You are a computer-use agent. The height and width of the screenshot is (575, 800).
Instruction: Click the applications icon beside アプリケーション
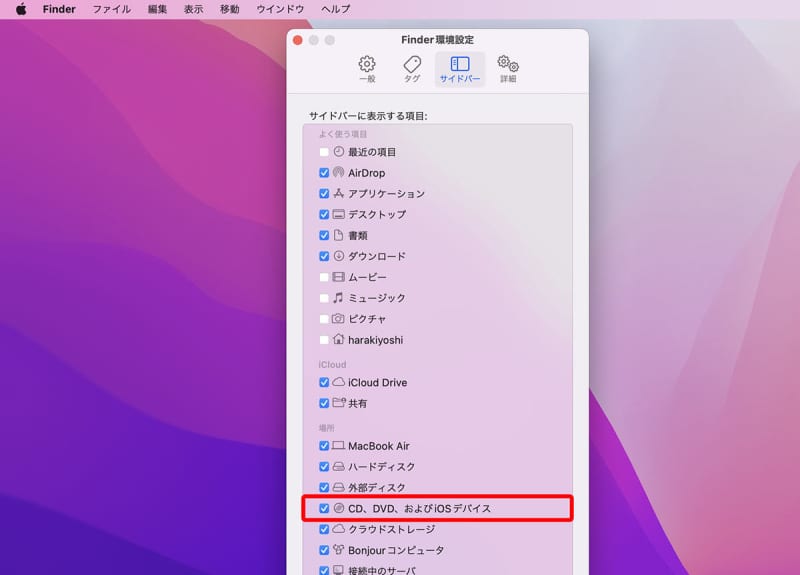click(x=338, y=193)
